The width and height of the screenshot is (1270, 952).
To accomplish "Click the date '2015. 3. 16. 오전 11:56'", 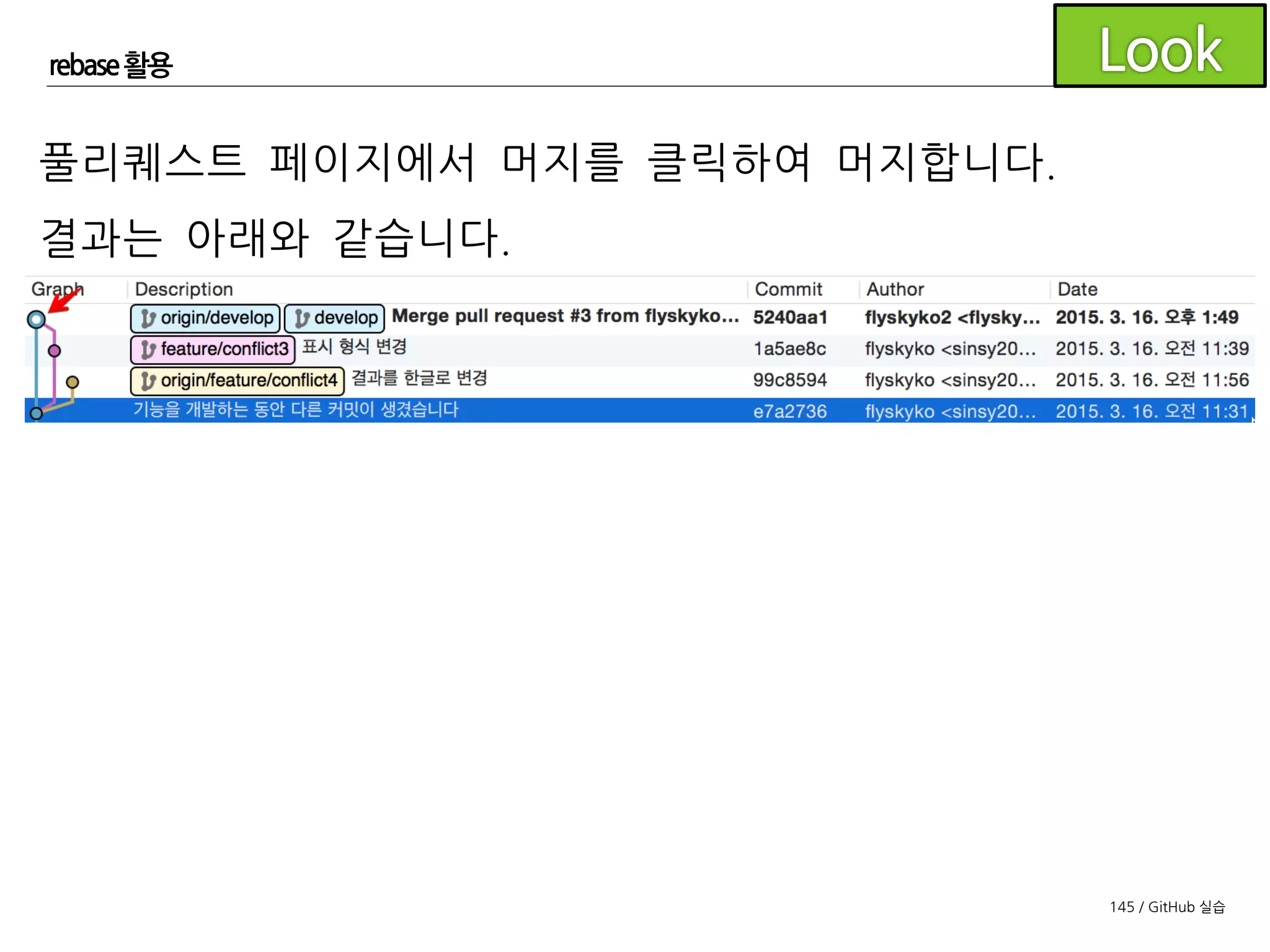I will pos(1152,380).
